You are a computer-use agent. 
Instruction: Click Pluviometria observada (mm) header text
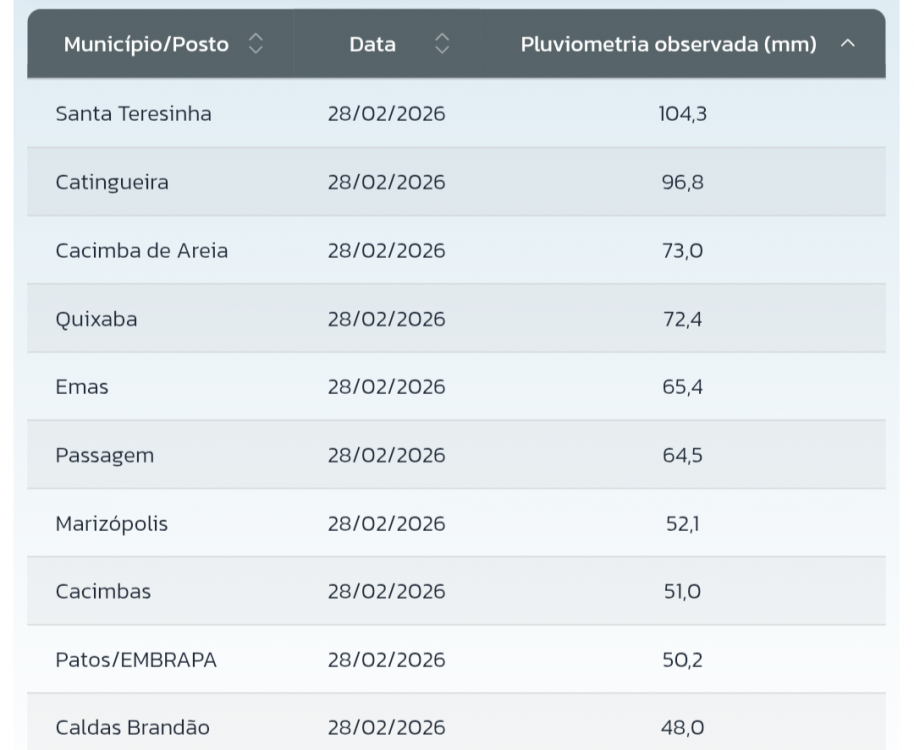(668, 44)
